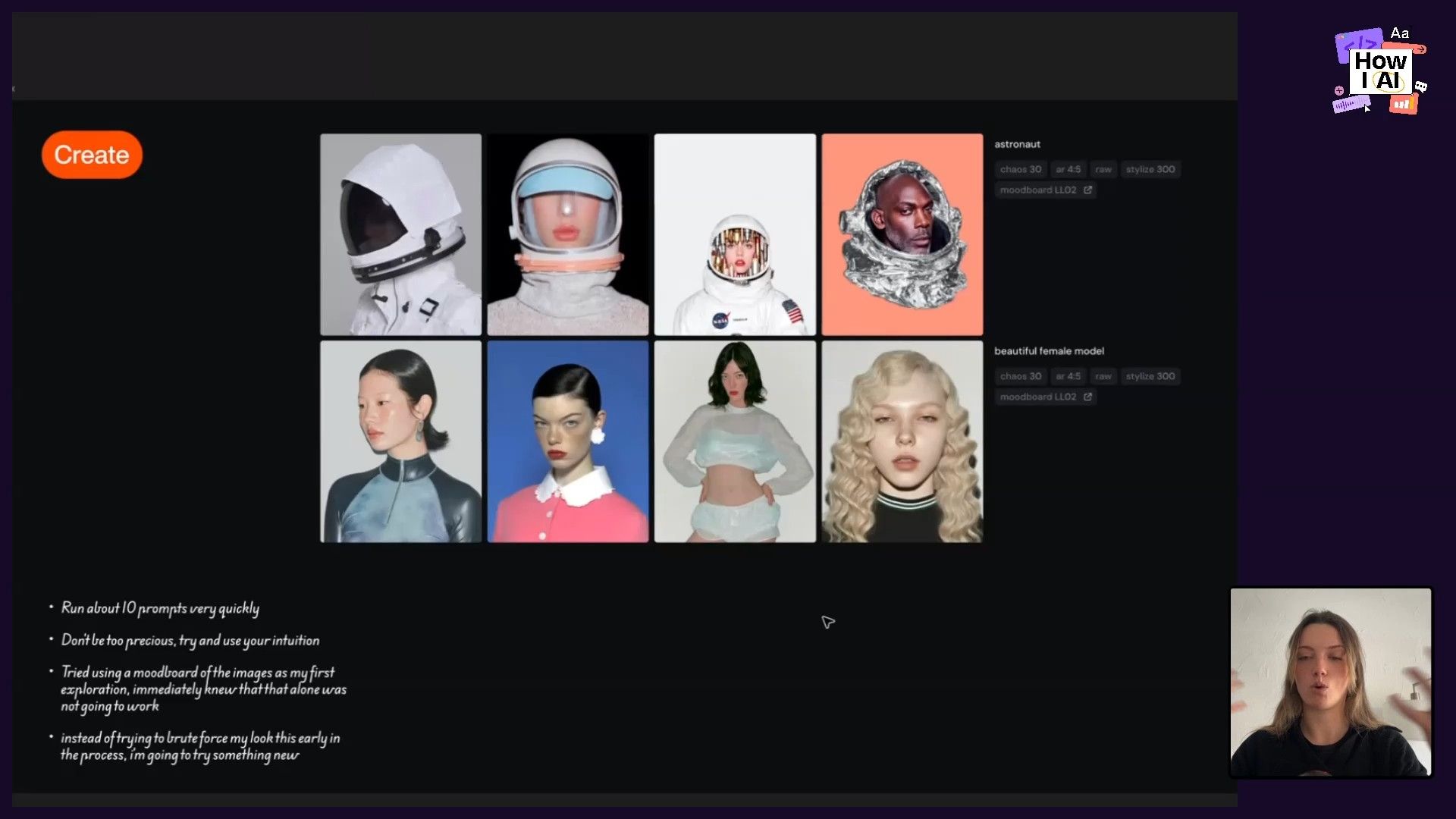Viewport: 1456px width, 819px height.
Task: Open moodboard LL02 link under beautiful female model
Action: pos(1045,397)
